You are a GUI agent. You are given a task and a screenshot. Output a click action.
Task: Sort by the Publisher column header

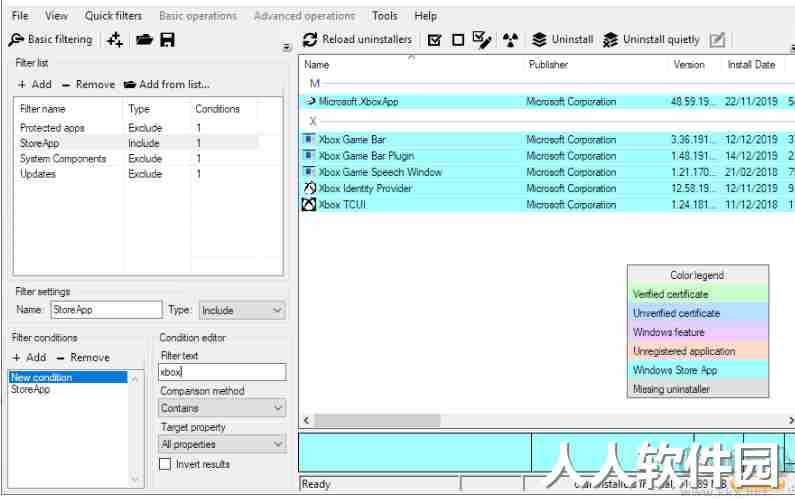click(596, 64)
